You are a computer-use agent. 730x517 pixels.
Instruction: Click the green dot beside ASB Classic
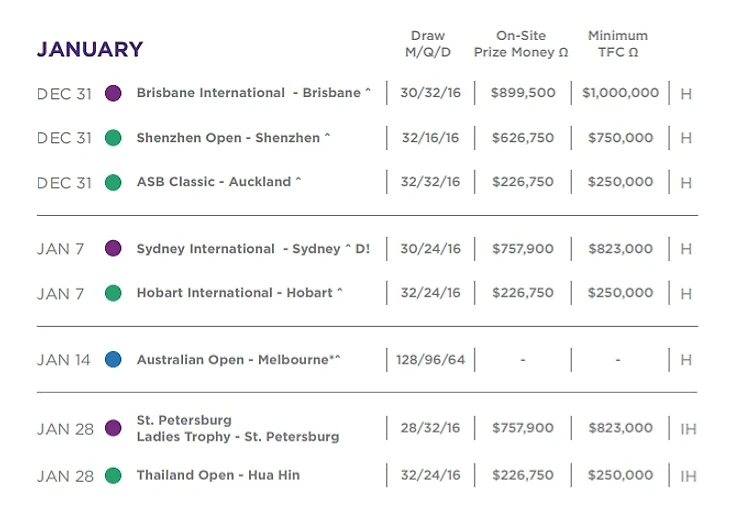tap(114, 182)
